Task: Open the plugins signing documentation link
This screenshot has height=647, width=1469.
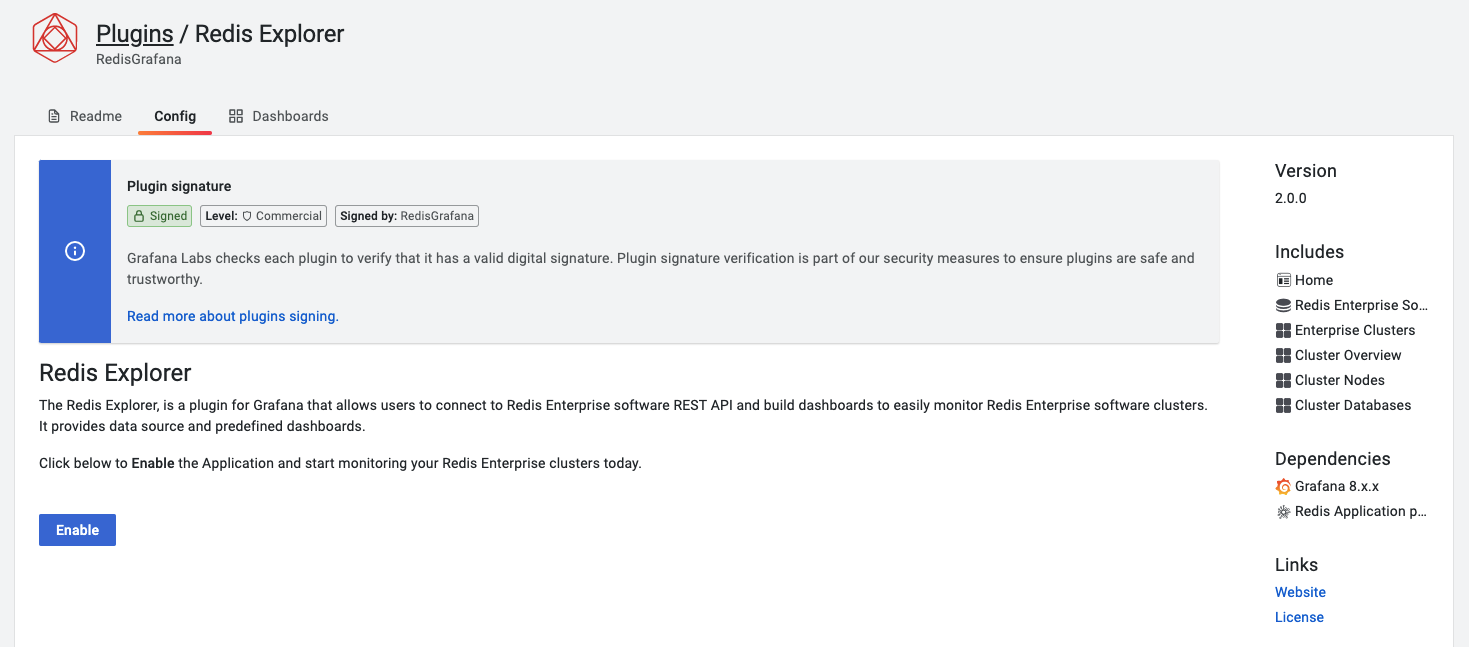Action: pyautogui.click(x=232, y=315)
